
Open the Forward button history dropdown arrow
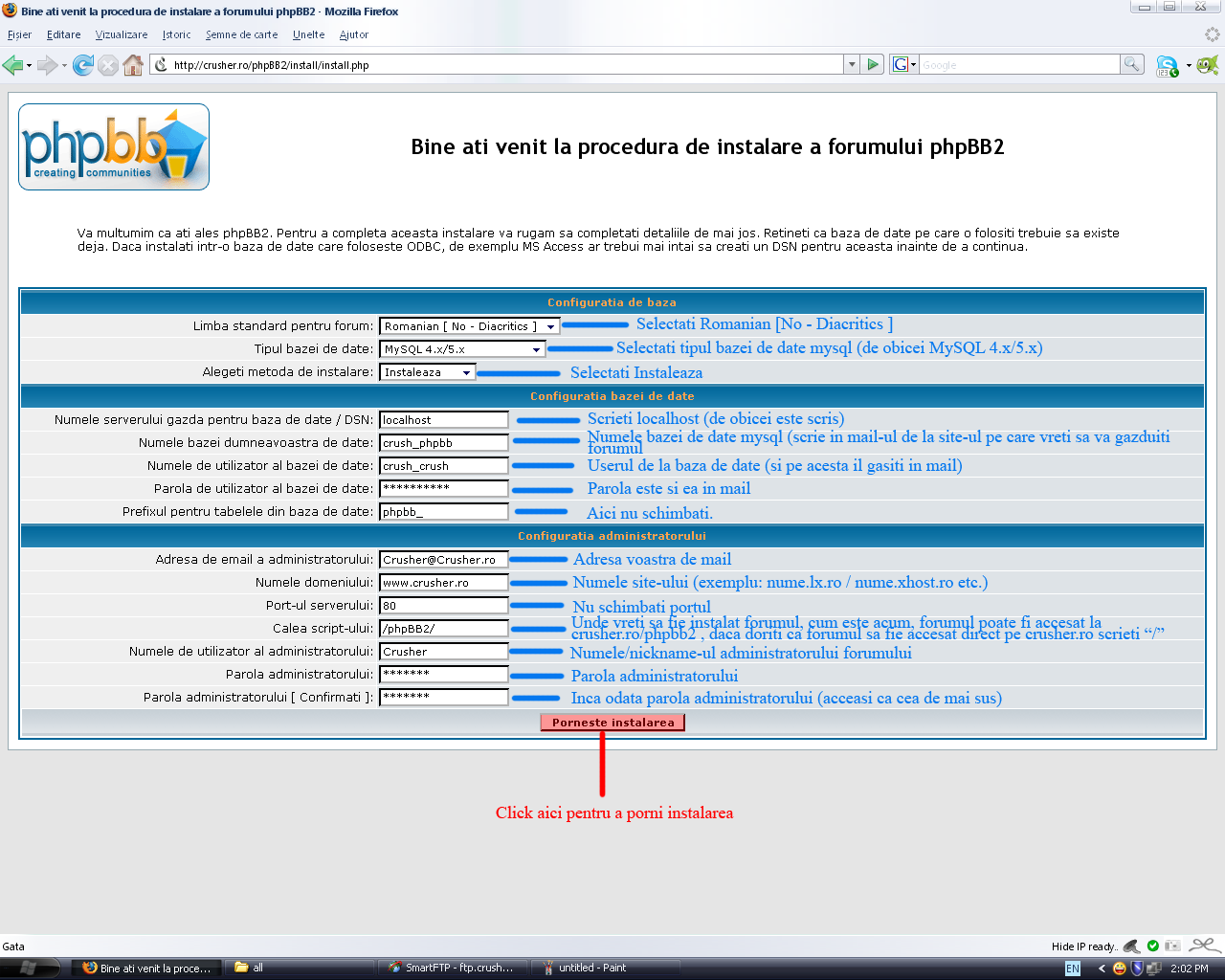tap(64, 65)
